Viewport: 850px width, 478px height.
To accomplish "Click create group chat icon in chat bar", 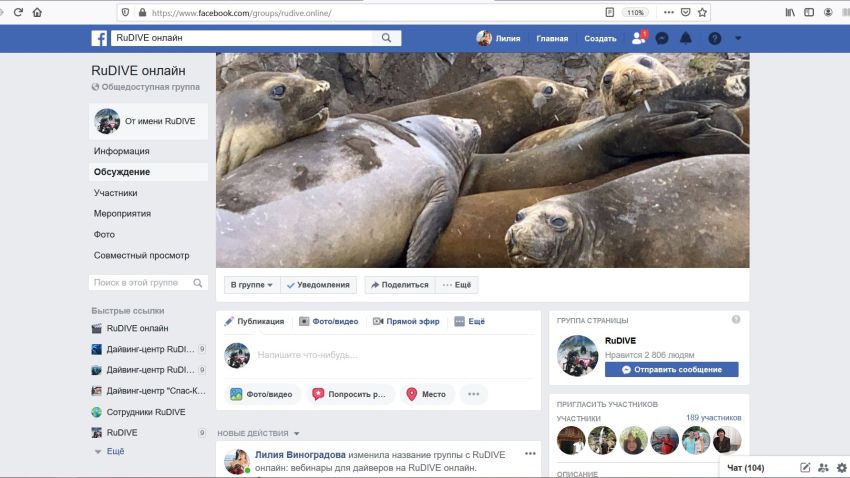I will (823, 467).
